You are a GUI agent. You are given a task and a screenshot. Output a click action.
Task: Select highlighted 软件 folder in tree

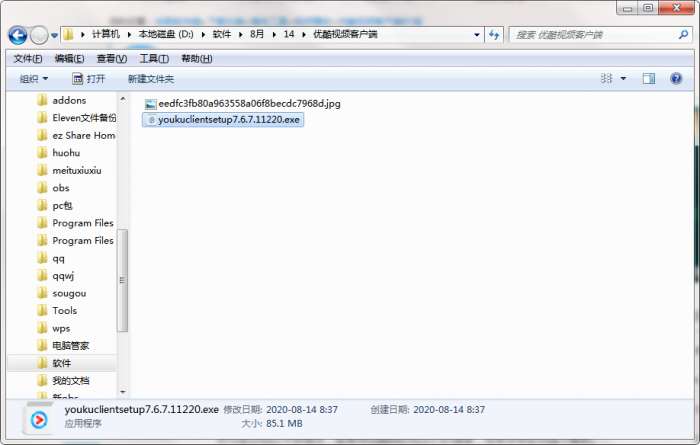[x=62, y=363]
